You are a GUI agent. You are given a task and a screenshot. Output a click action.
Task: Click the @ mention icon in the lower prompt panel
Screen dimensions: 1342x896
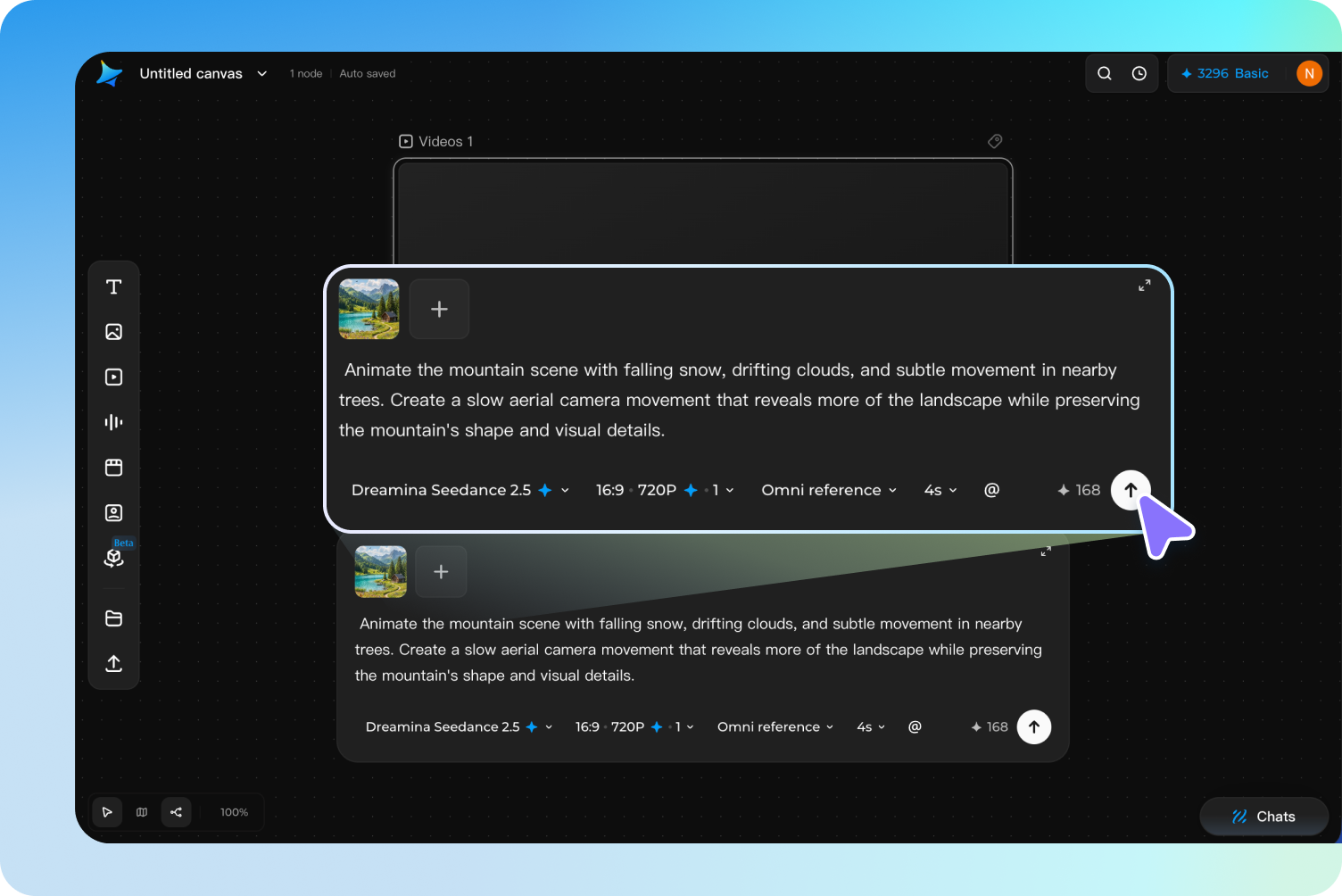[x=915, y=726]
